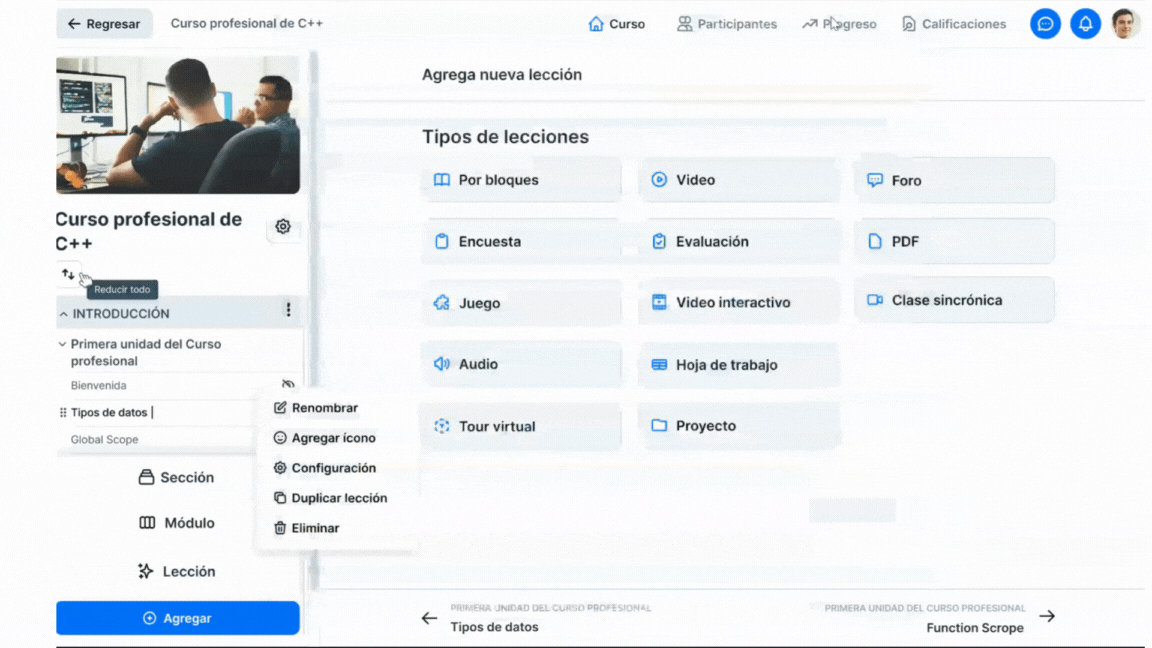Click the Reducir todo arrows icon
The width and height of the screenshot is (1152, 648).
point(68,274)
